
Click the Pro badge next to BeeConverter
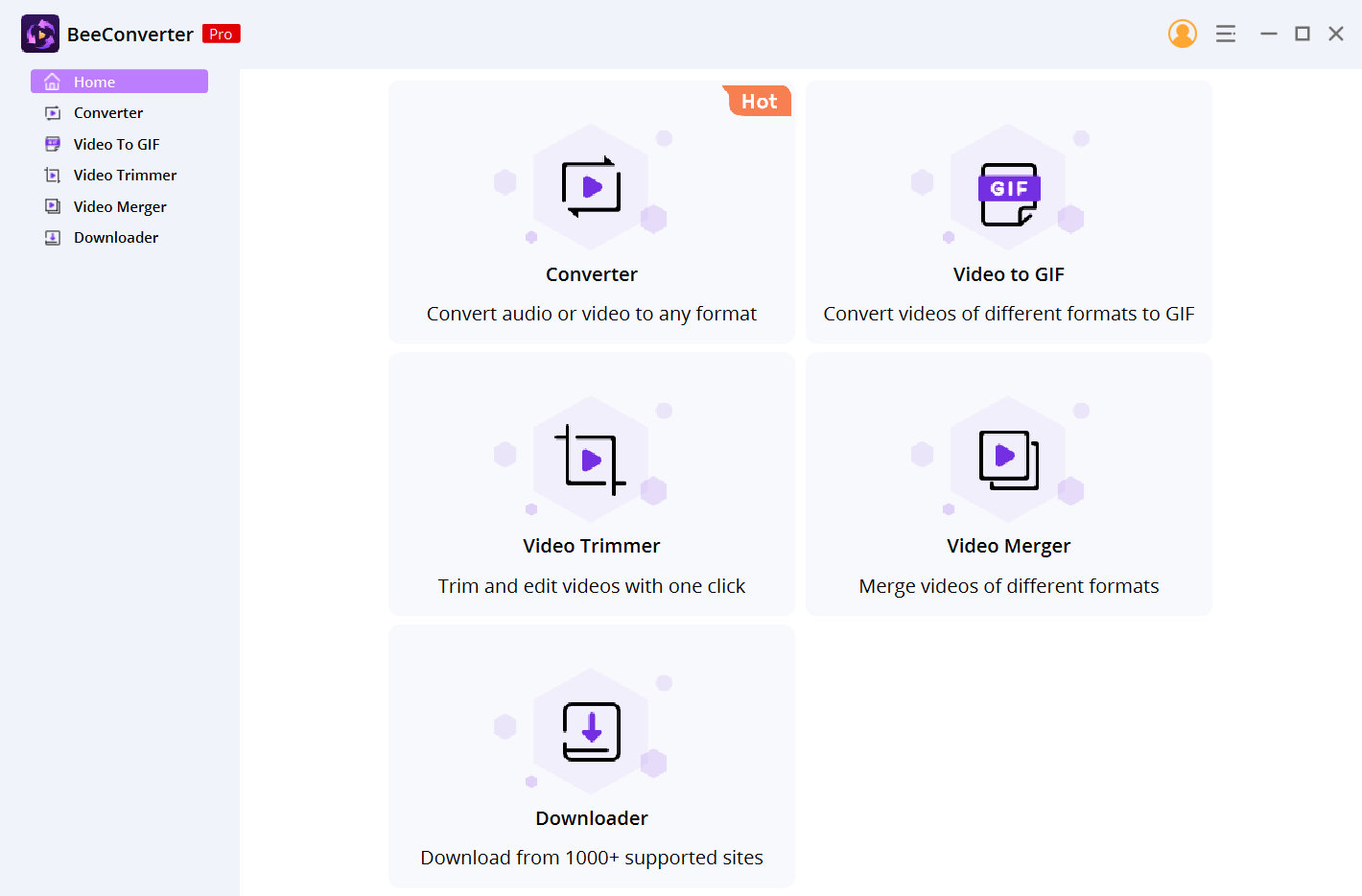click(x=221, y=33)
